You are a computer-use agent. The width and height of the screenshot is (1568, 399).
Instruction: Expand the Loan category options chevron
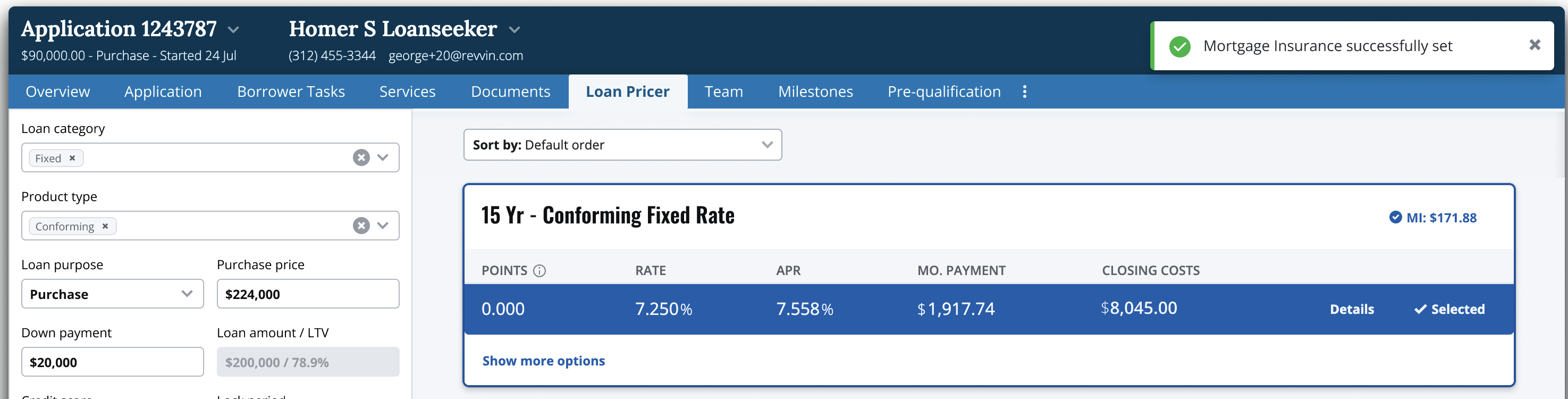383,158
